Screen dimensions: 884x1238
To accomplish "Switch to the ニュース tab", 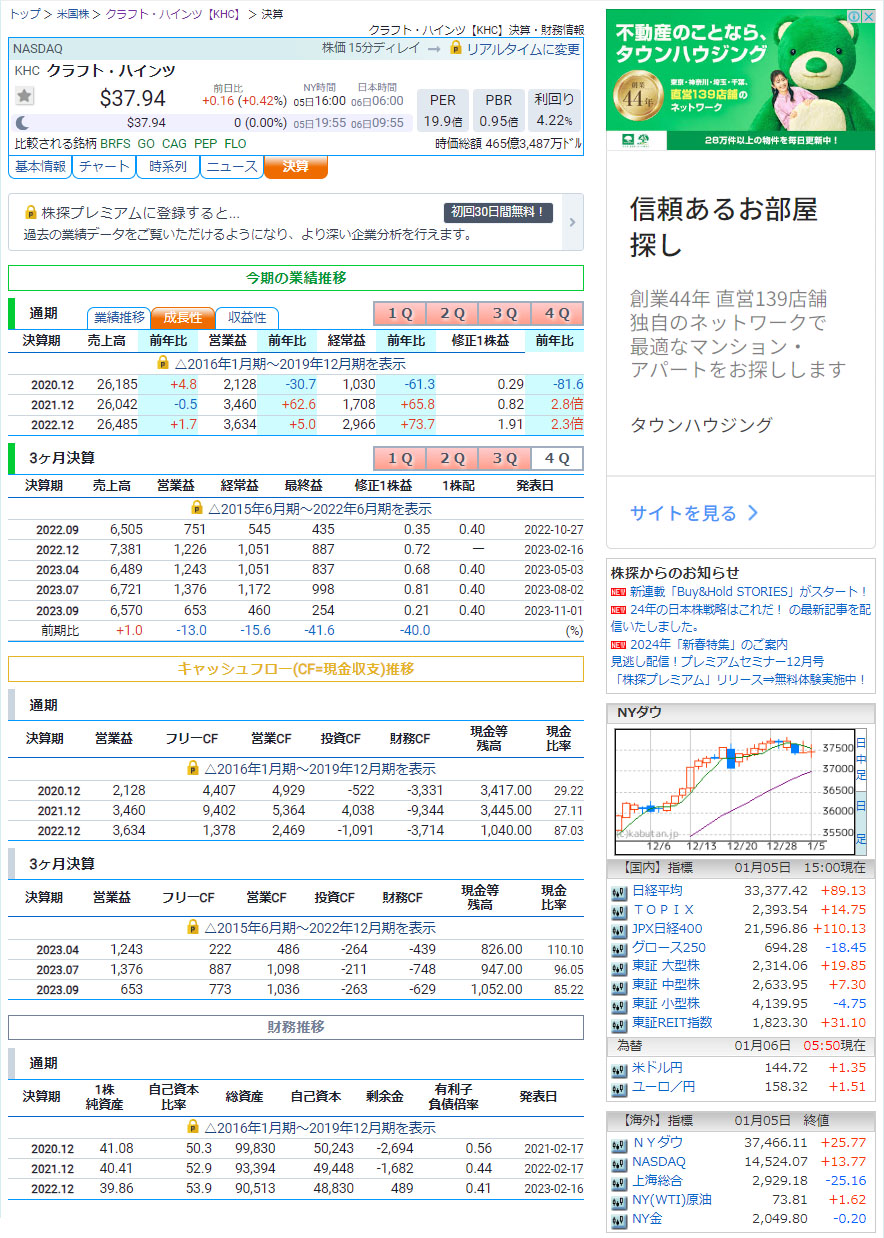I will (x=231, y=166).
